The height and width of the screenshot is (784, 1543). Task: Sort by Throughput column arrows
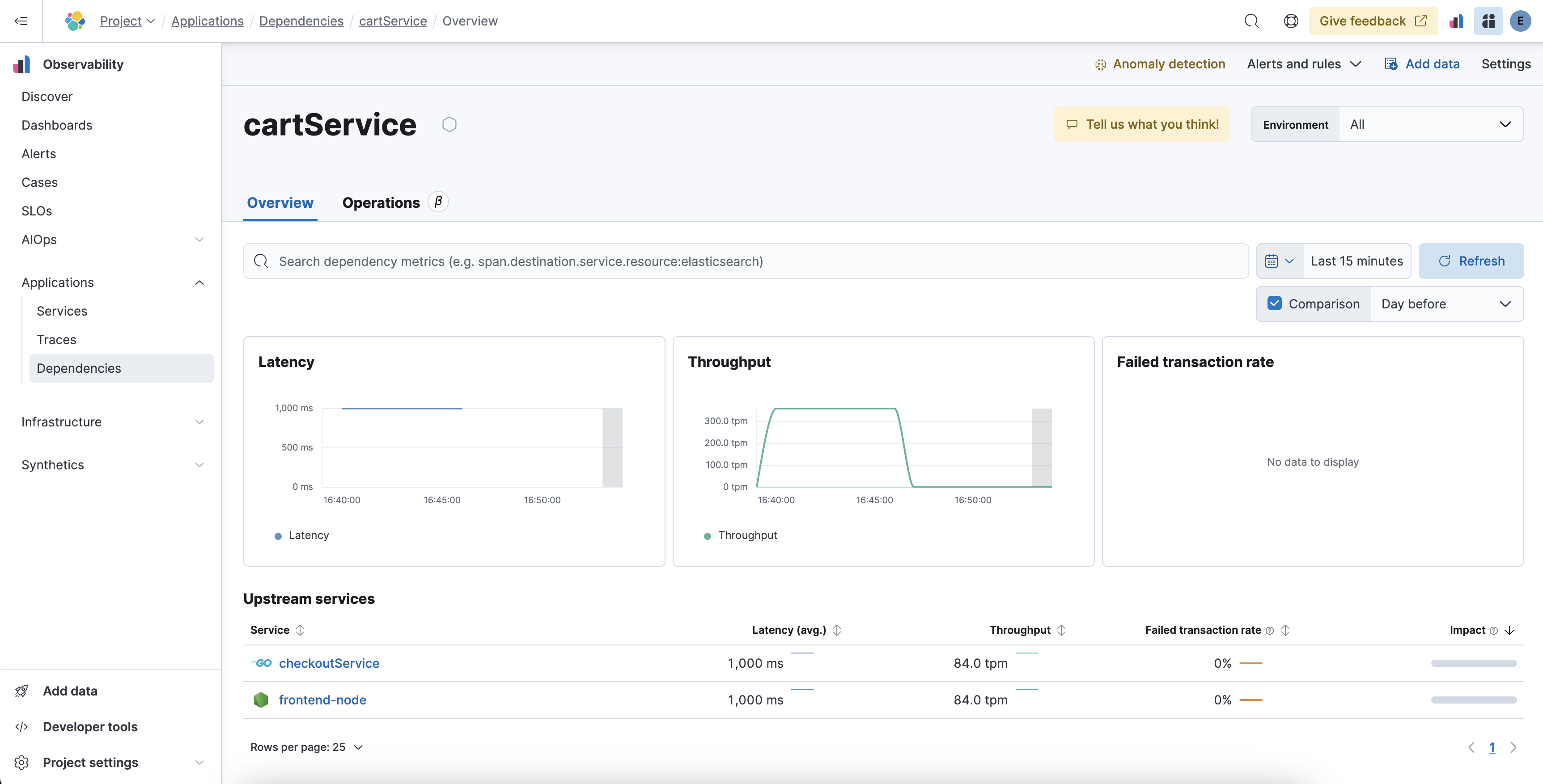1061,630
